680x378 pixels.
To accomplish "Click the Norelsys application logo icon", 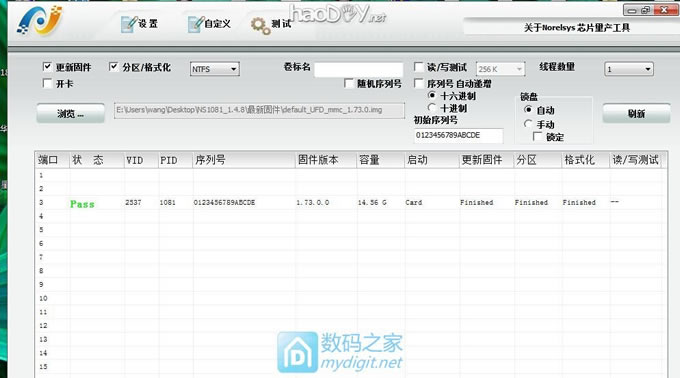I will click(x=39, y=20).
